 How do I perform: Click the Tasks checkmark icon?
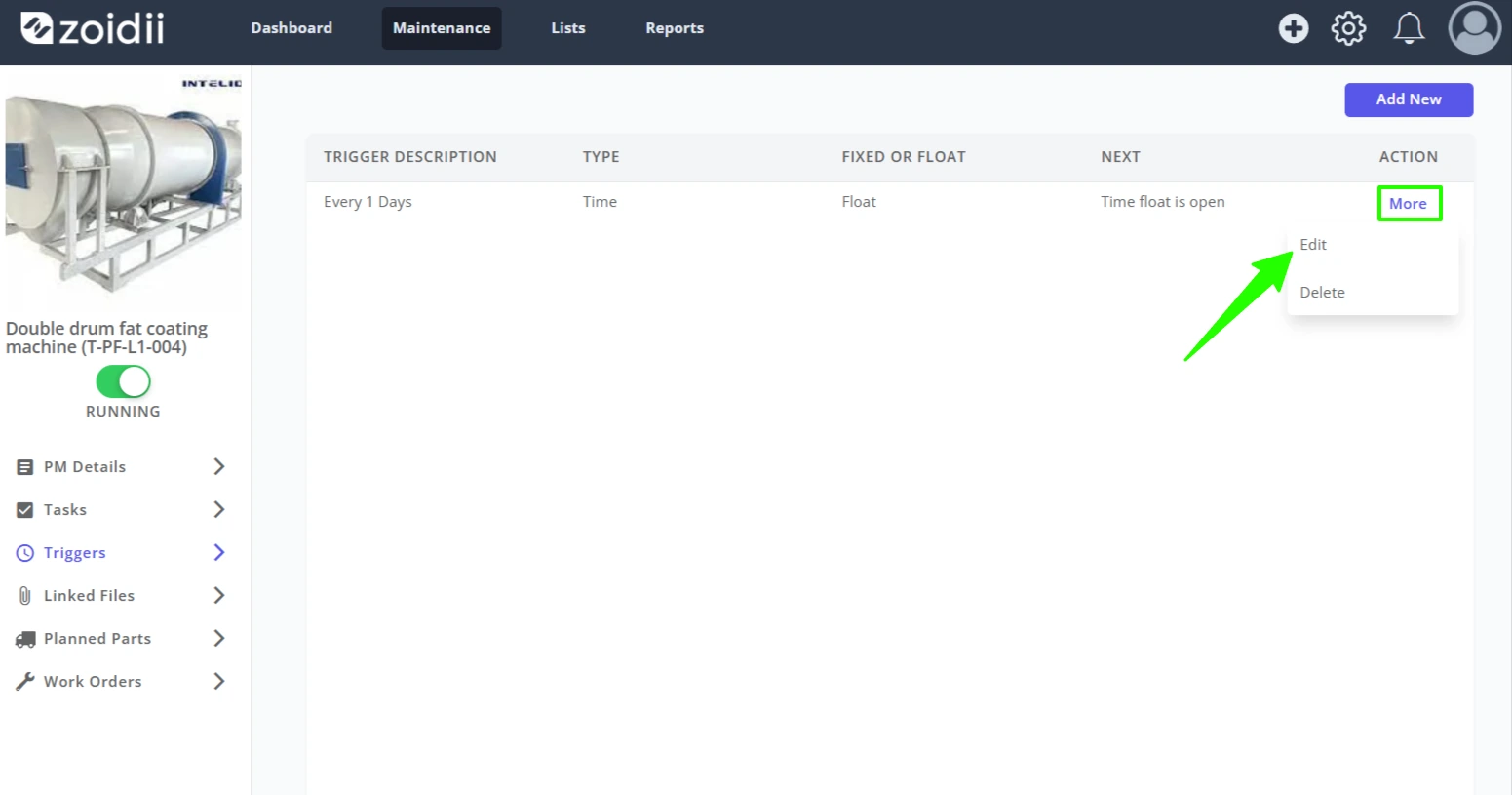tap(25, 510)
